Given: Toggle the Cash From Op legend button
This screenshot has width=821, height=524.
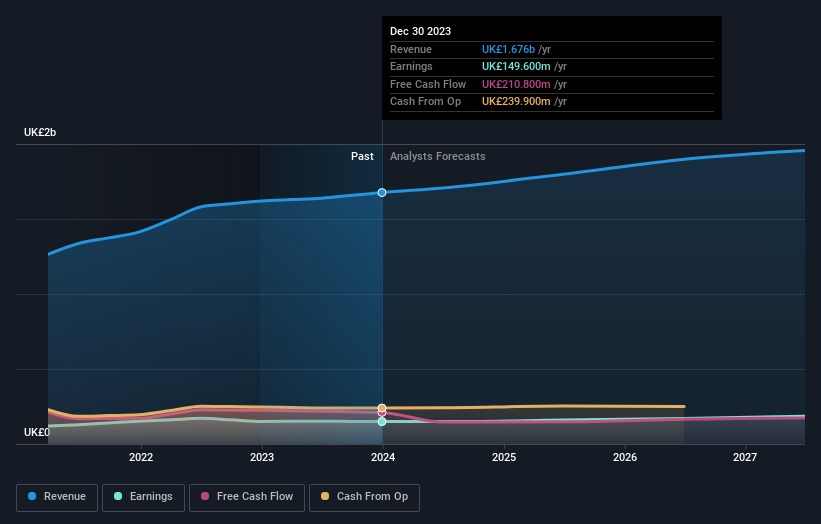Looking at the screenshot, I should [x=364, y=497].
